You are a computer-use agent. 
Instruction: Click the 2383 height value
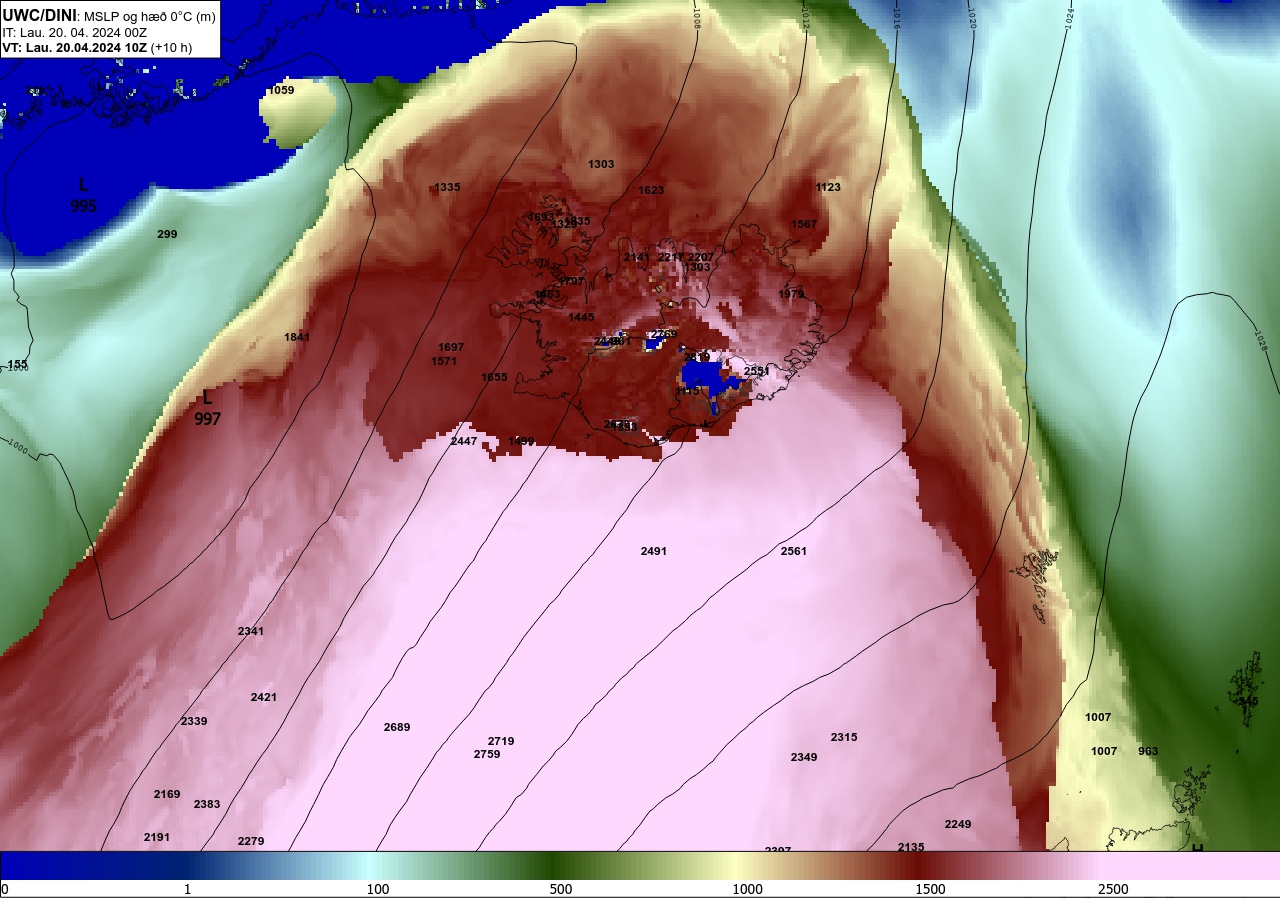coord(207,804)
